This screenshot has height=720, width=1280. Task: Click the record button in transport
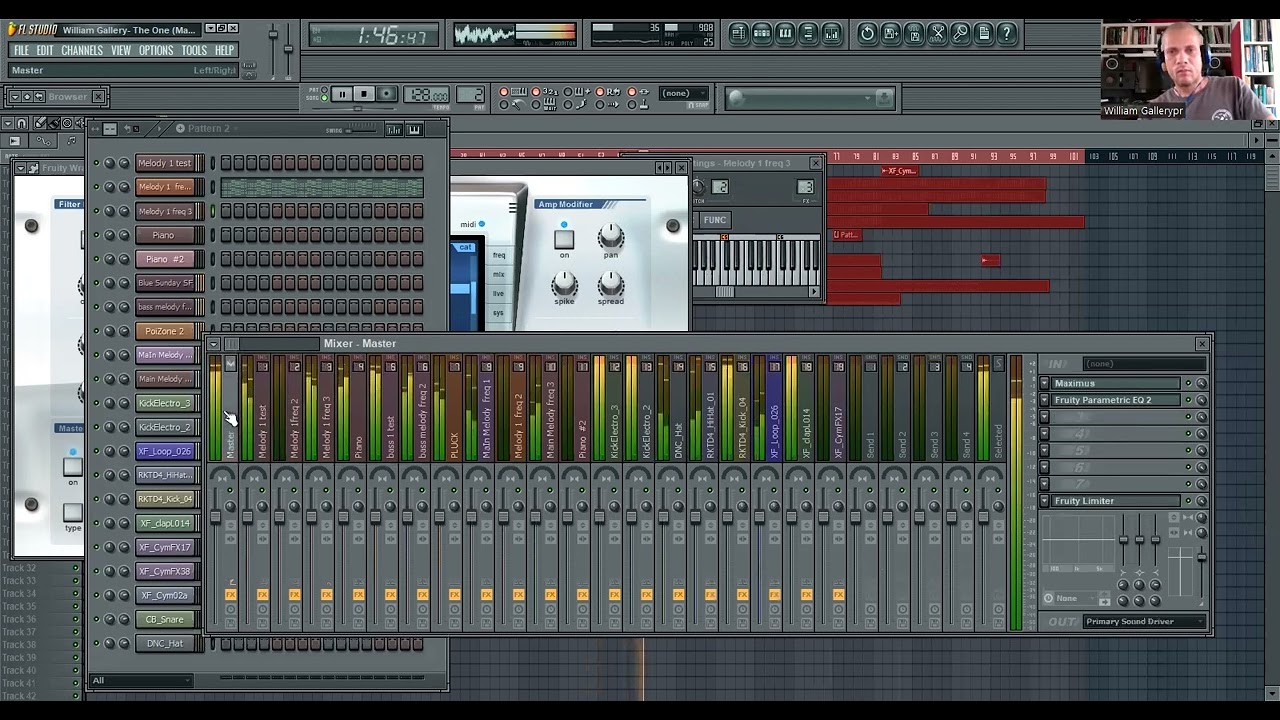(x=387, y=94)
